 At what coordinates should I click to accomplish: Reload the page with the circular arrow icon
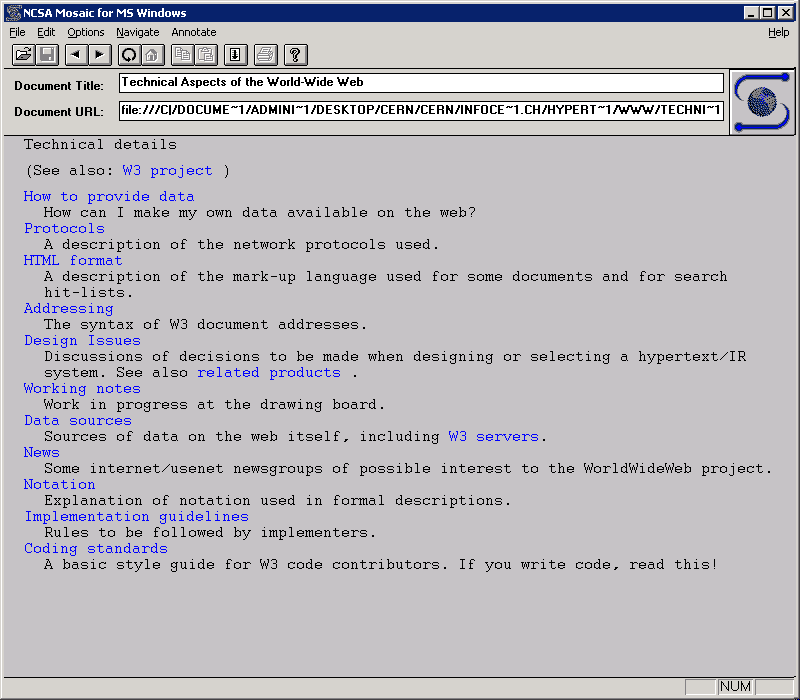click(x=130, y=55)
